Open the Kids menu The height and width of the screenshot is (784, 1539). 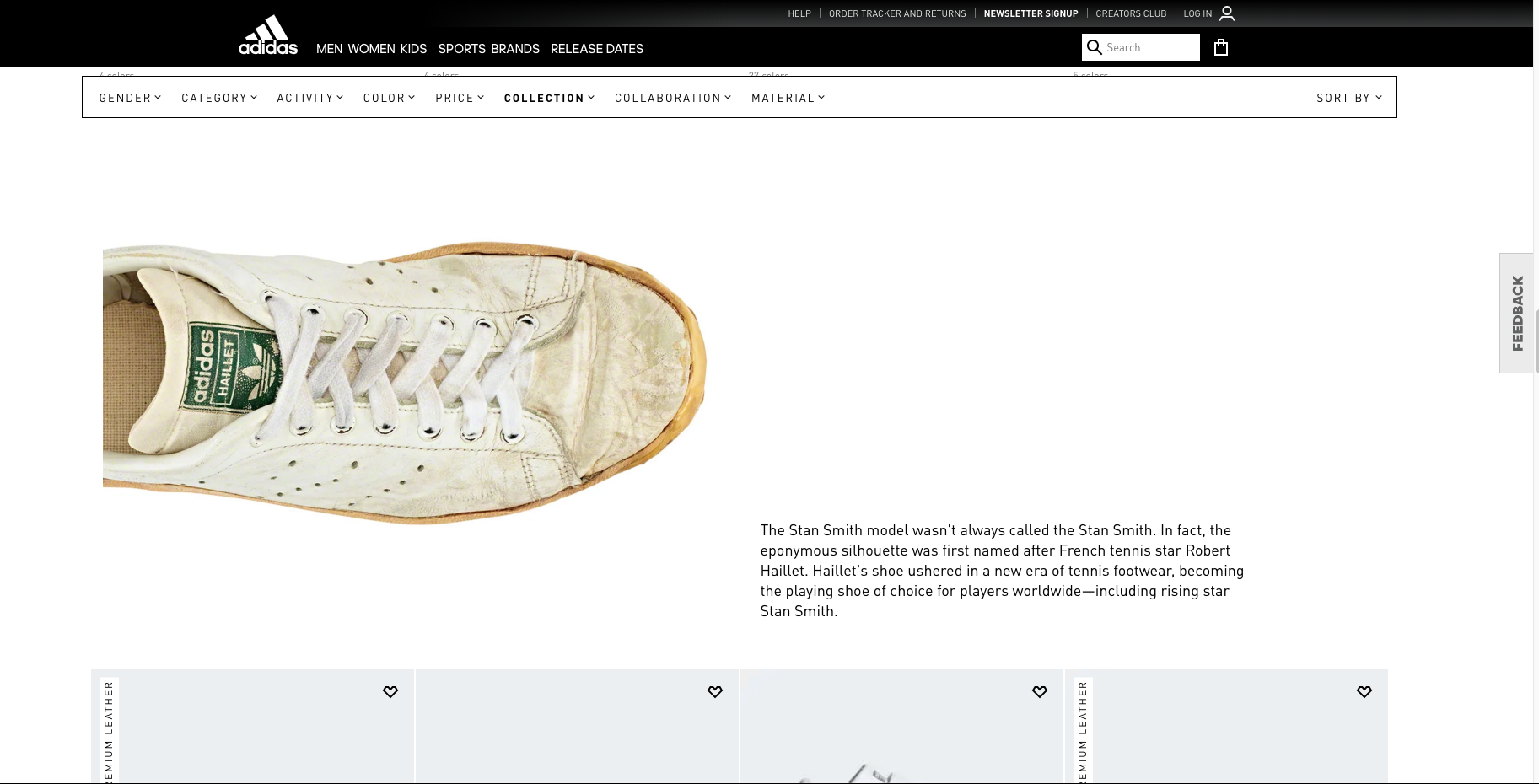(413, 49)
